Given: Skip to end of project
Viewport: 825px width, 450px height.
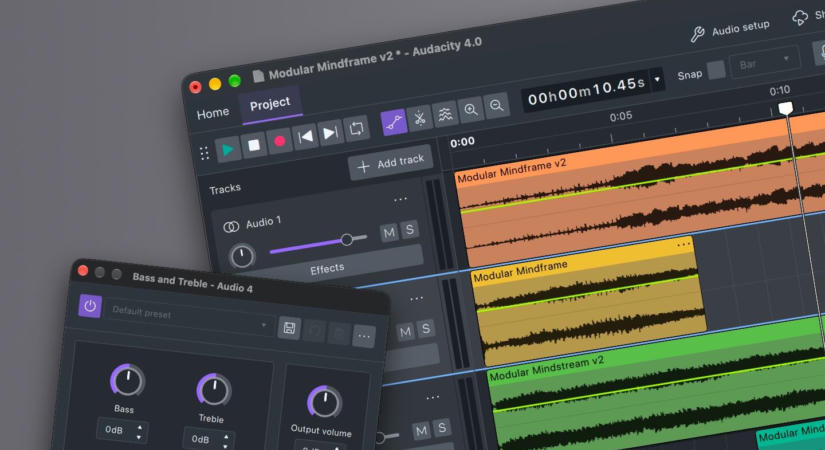Looking at the screenshot, I should click(330, 133).
